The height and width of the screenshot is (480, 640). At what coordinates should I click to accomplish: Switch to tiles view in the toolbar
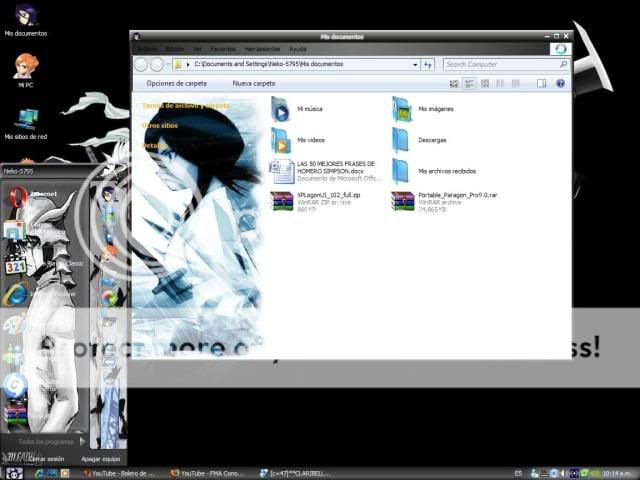(x=469, y=83)
